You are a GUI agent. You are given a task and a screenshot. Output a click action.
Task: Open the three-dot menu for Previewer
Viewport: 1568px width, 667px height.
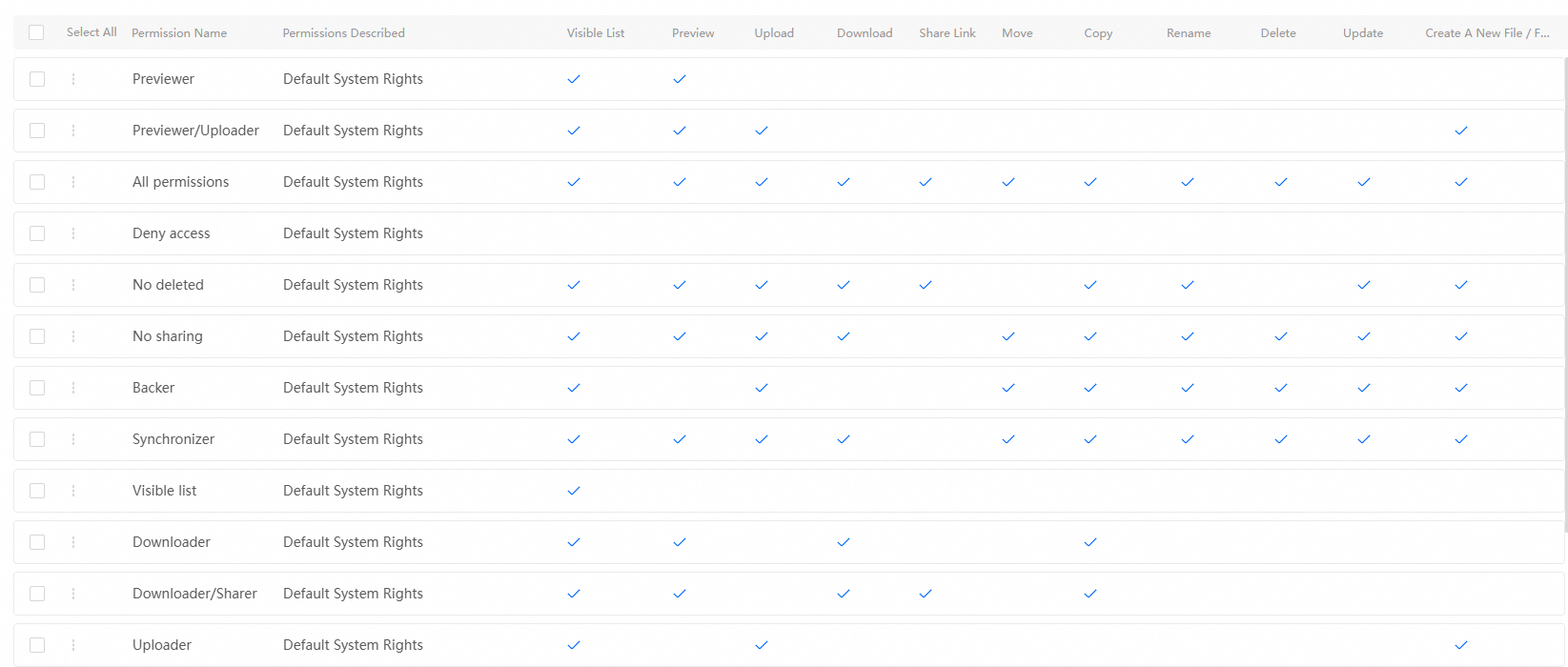tap(73, 79)
